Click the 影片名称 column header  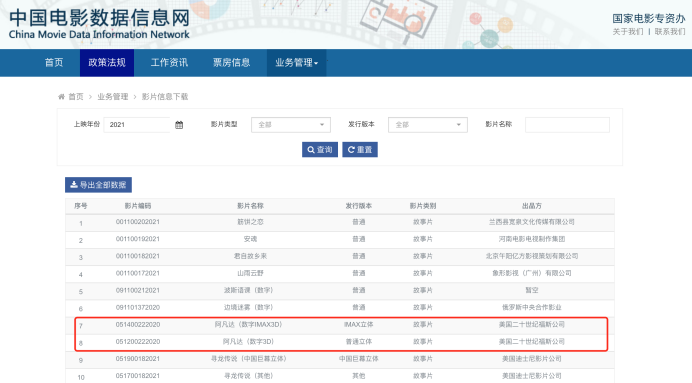(x=250, y=206)
